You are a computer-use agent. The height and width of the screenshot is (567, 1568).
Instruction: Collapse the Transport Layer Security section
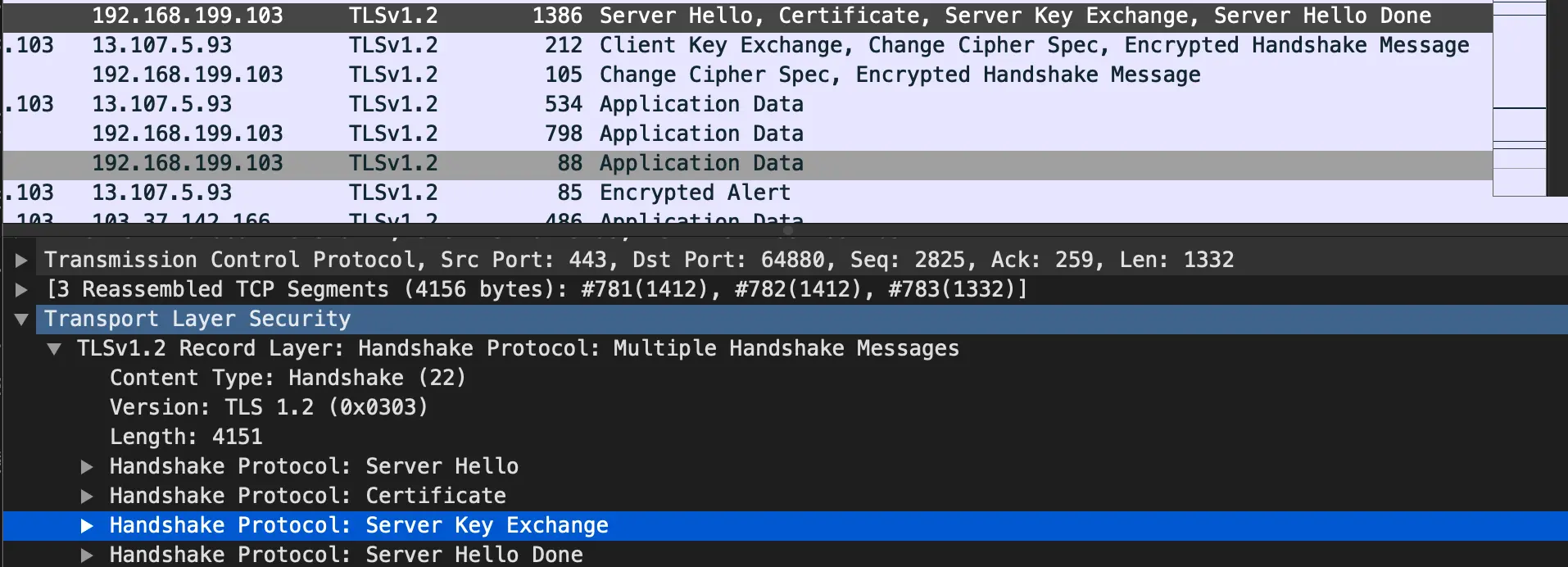[x=21, y=320]
